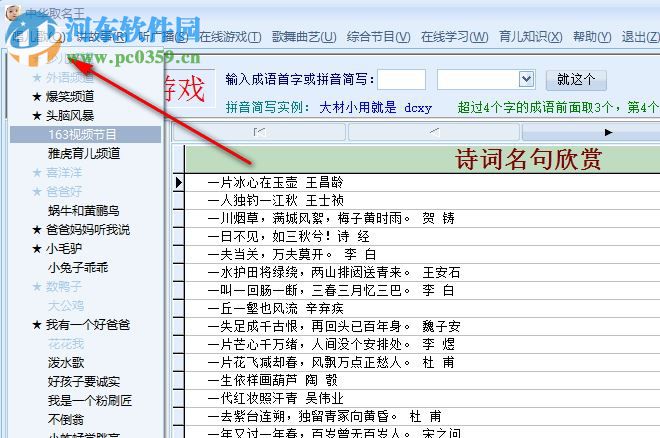Screen dimensions: 660x438
Task: Open the 帮助(Y) menu
Action: coord(592,37)
